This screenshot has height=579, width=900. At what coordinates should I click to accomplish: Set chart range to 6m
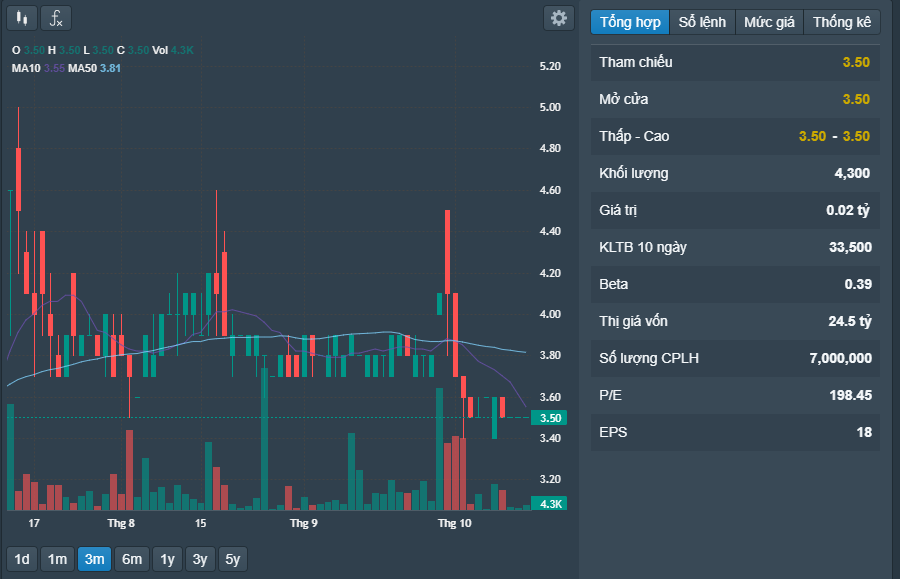coord(132,559)
